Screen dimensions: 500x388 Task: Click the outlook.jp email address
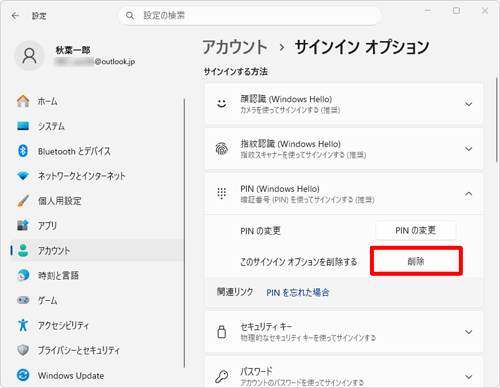pos(95,61)
